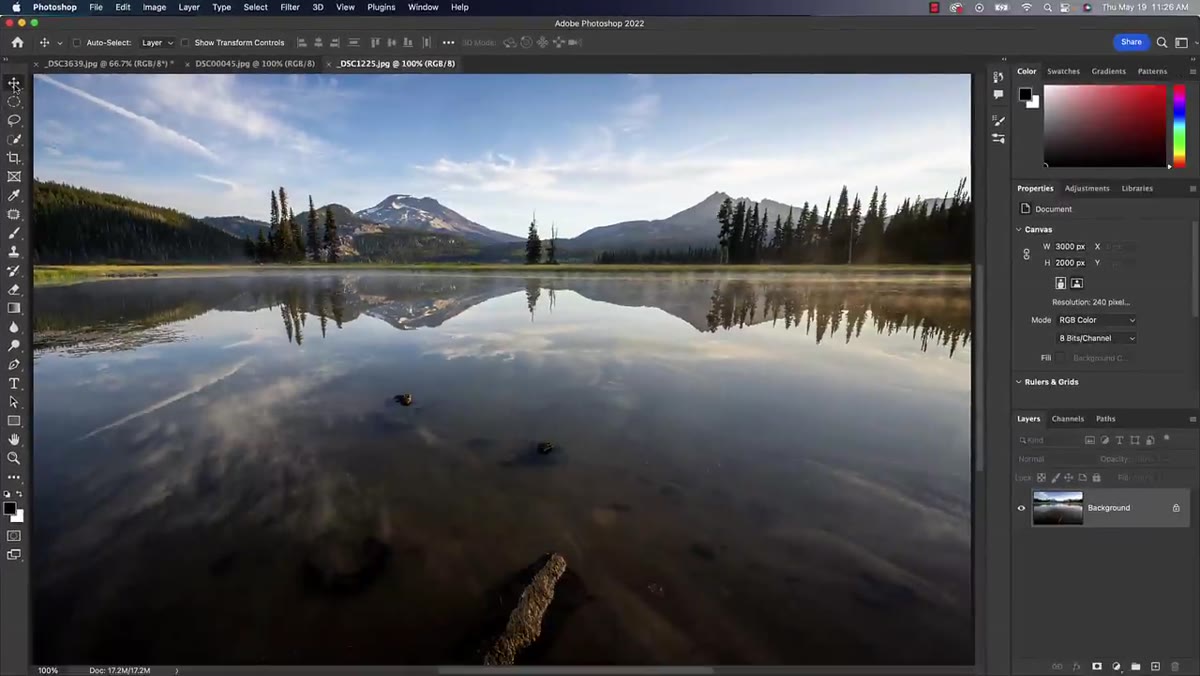Image resolution: width=1200 pixels, height=676 pixels.
Task: Create a new group folder in Layers
Action: point(1136,666)
